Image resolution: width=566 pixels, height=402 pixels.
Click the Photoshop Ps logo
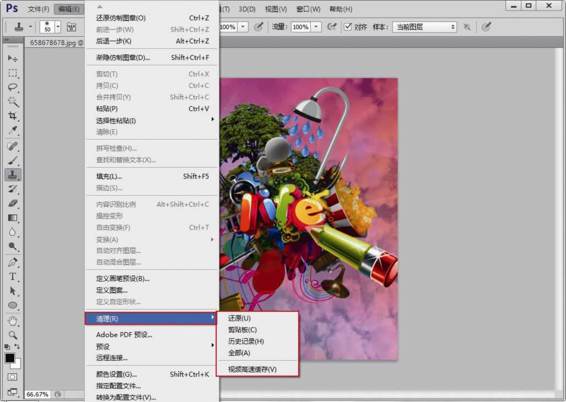coord(12,8)
